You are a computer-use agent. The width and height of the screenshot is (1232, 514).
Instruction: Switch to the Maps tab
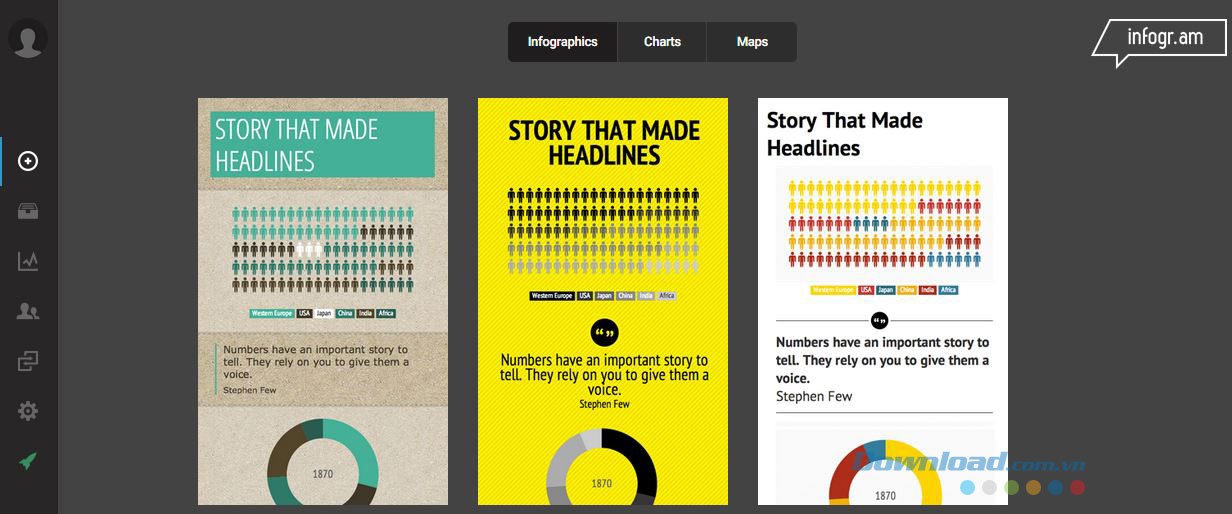[x=752, y=42]
